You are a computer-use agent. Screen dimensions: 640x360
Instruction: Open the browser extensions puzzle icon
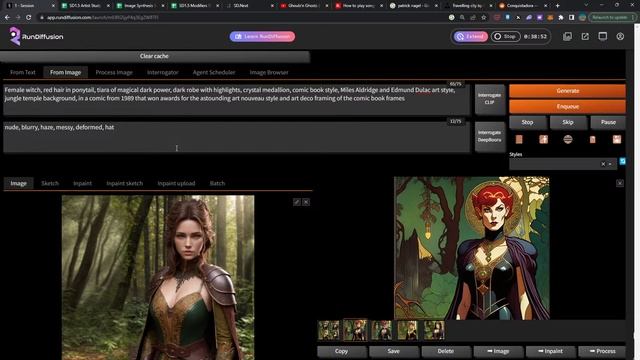tap(561, 18)
